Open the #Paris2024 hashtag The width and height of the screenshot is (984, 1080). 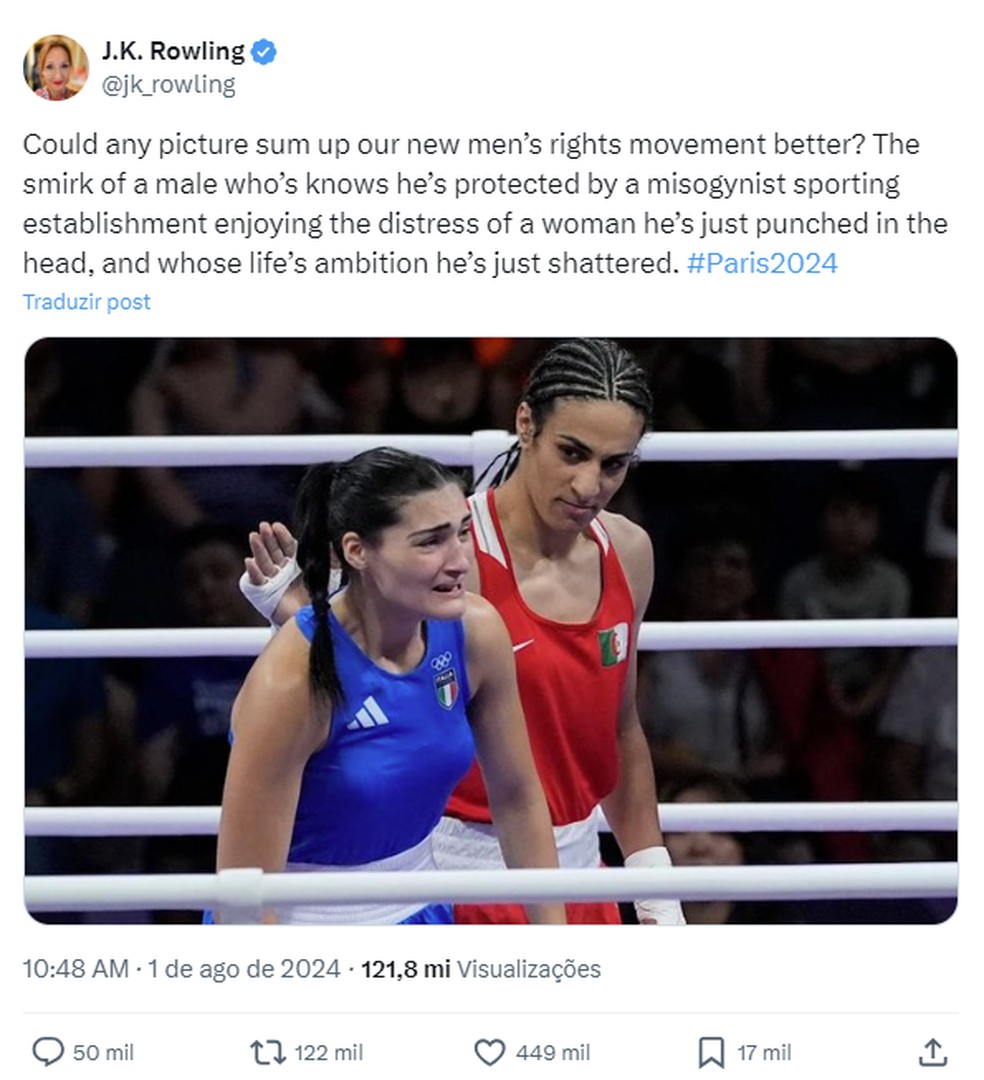(x=763, y=264)
